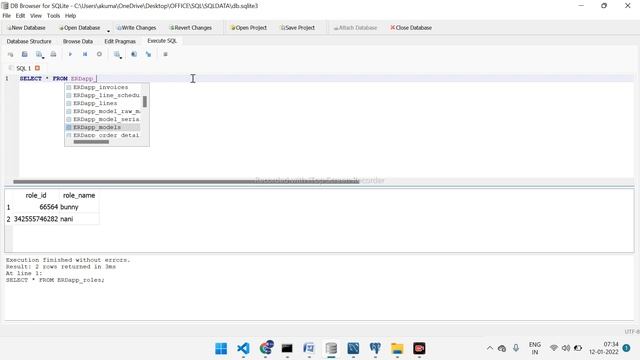This screenshot has width=640, height=360.
Task: Click Open Database button
Action: tap(80, 28)
